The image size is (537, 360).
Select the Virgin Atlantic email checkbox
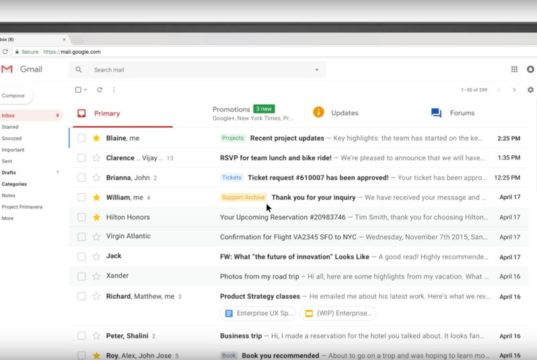coord(82,237)
